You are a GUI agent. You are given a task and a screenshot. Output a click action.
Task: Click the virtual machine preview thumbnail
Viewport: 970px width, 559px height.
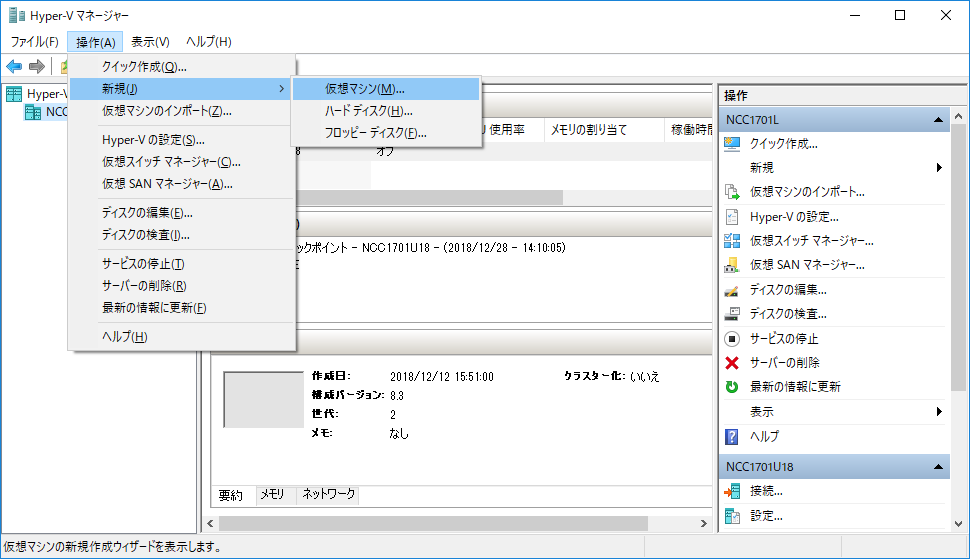coord(264,399)
